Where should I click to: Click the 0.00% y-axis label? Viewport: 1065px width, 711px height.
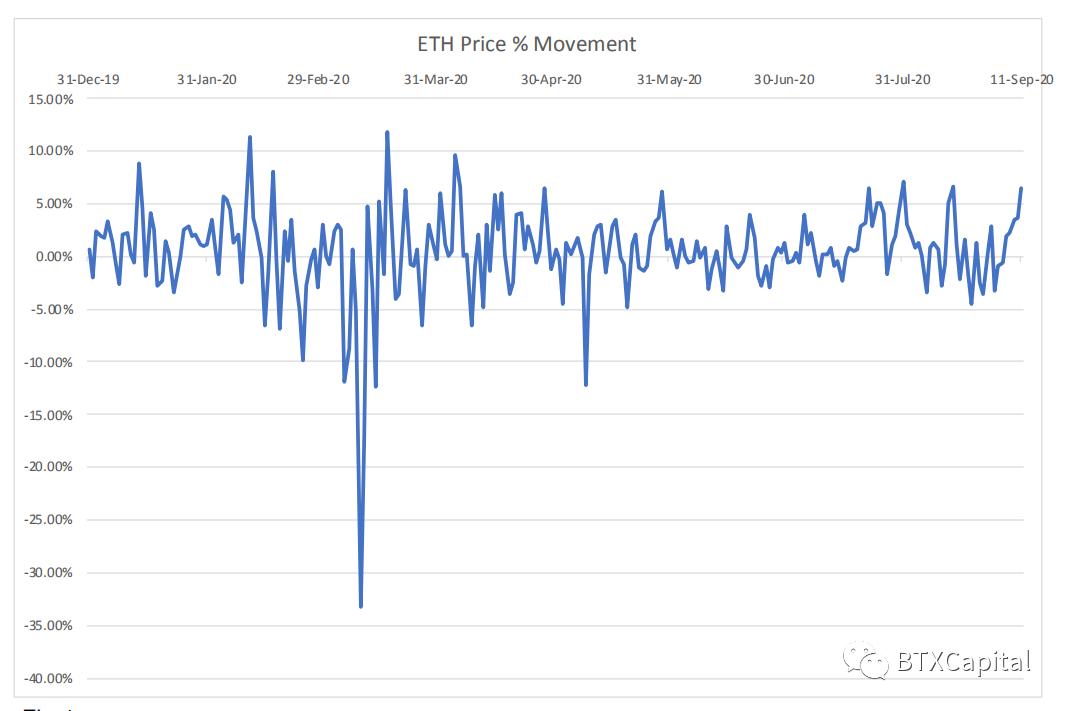[53, 257]
